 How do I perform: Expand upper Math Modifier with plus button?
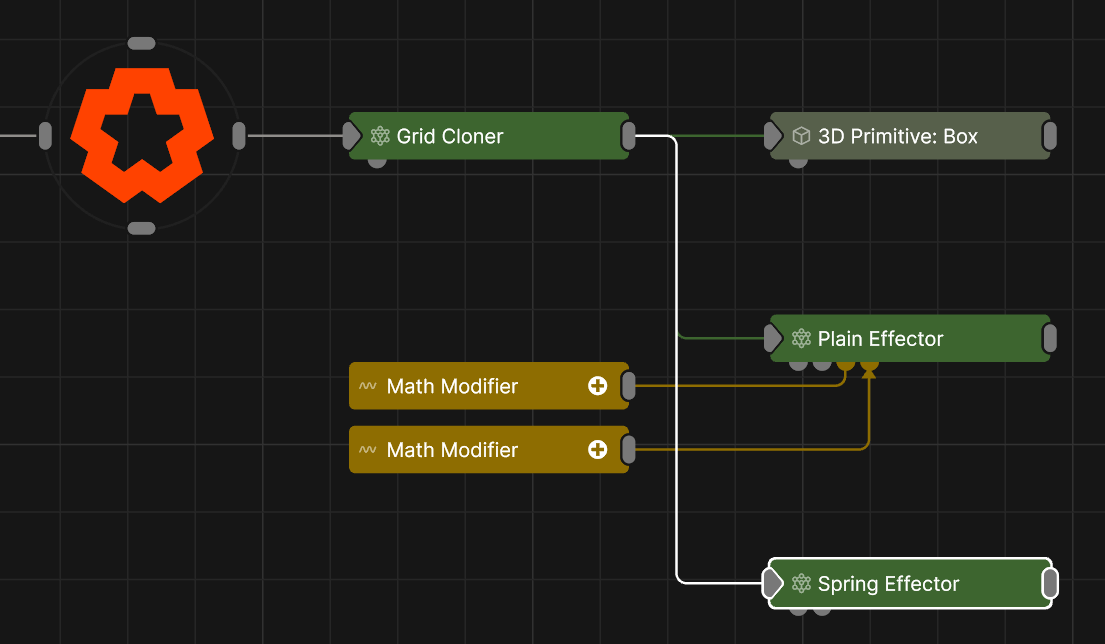pyautogui.click(x=598, y=386)
